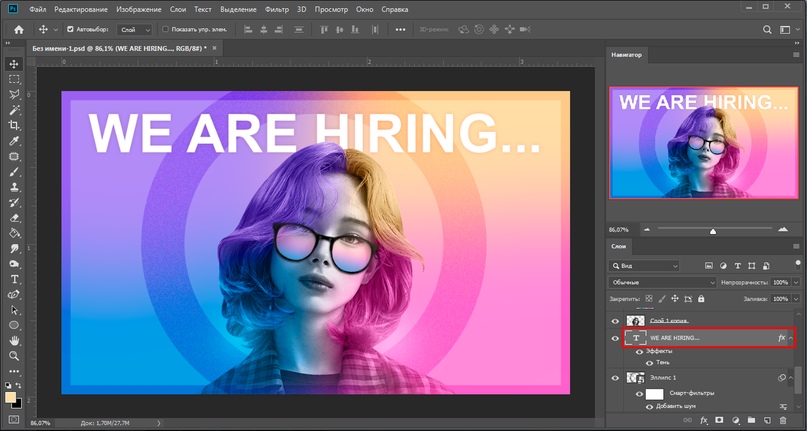Viewport: 807px width, 431px height.
Task: Open the Фильтр menu
Action: [277, 9]
